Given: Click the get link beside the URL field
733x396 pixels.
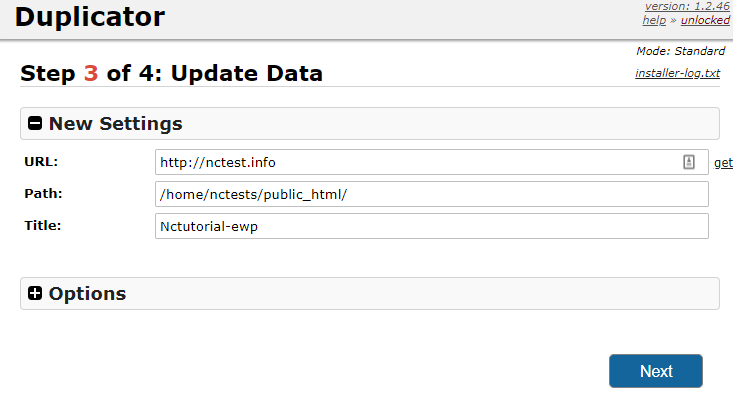Looking at the screenshot, I should coord(723,163).
